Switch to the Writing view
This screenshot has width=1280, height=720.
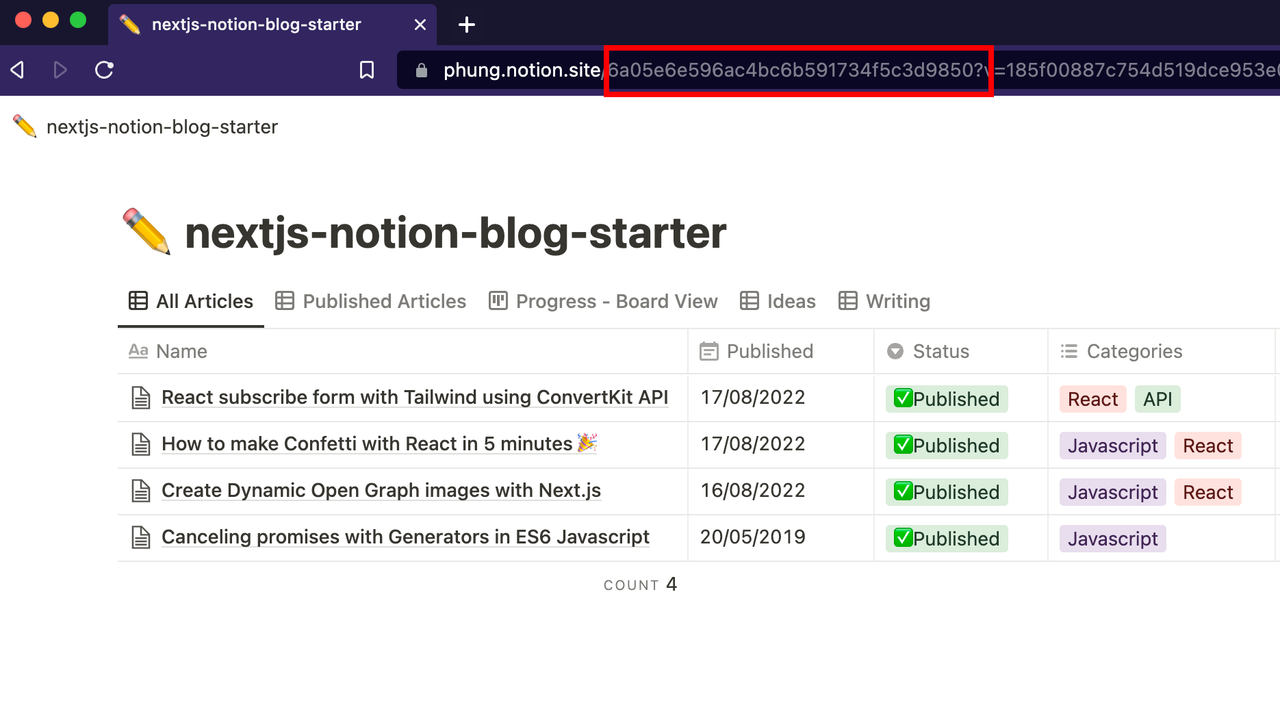pyautogui.click(x=884, y=301)
